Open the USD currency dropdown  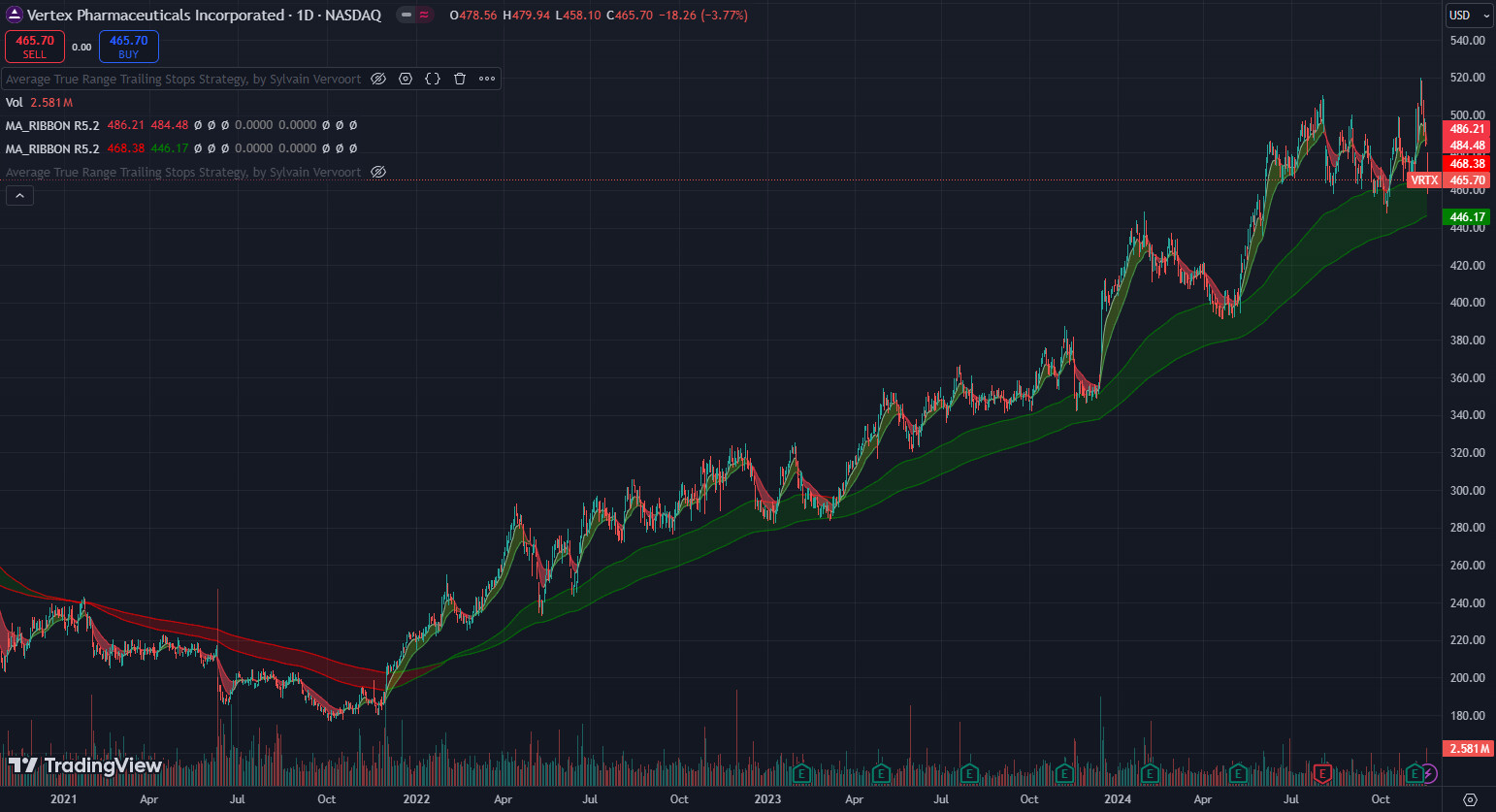coord(1469,15)
